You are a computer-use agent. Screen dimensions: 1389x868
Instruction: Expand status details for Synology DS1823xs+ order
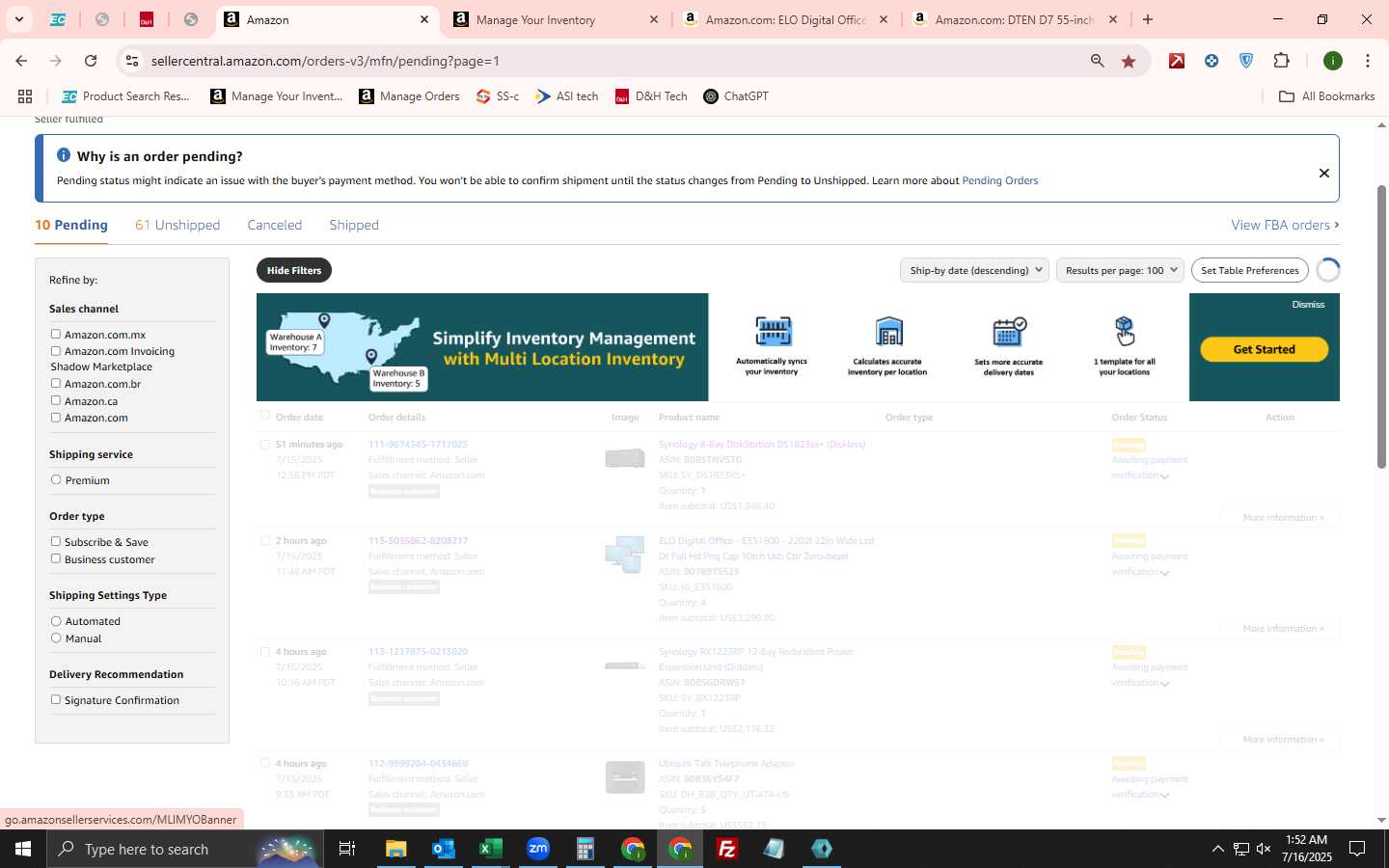pyautogui.click(x=1164, y=476)
